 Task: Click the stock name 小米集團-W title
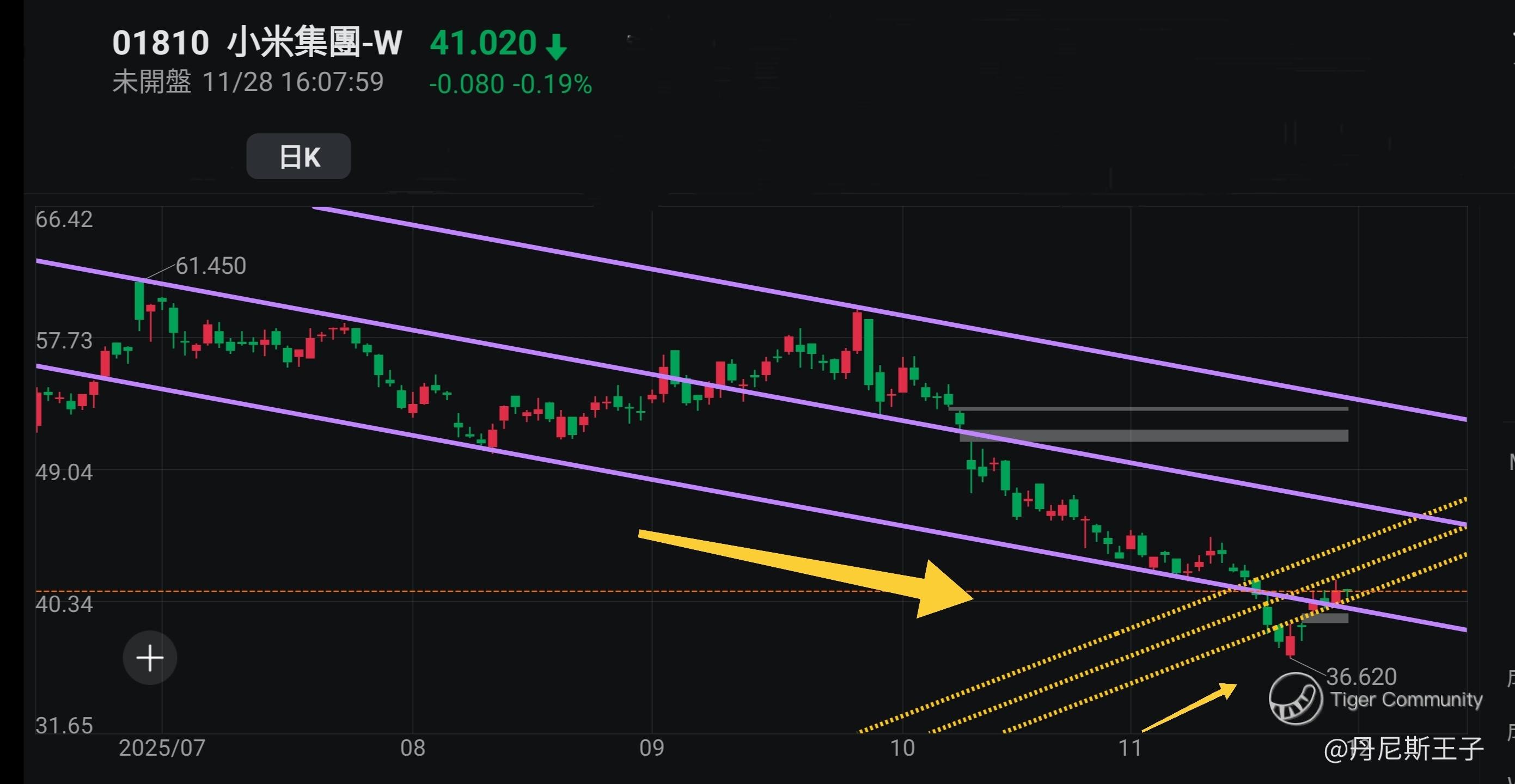315,43
